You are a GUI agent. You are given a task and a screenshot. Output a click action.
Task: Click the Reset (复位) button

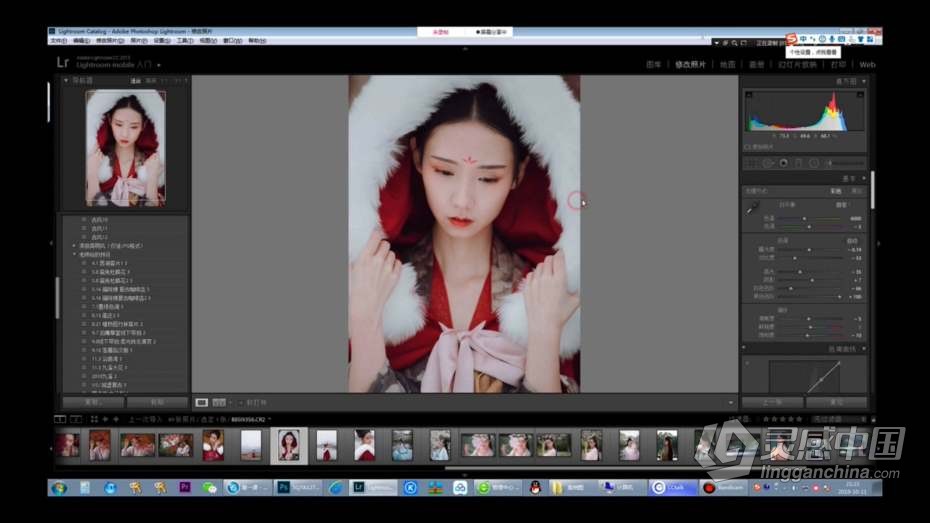coord(836,403)
